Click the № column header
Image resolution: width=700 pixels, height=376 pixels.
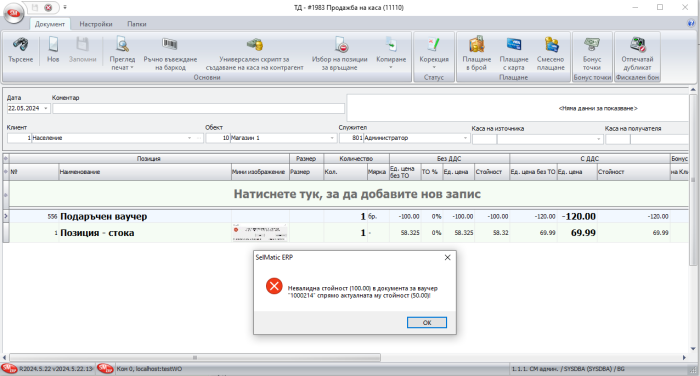pos(34,172)
